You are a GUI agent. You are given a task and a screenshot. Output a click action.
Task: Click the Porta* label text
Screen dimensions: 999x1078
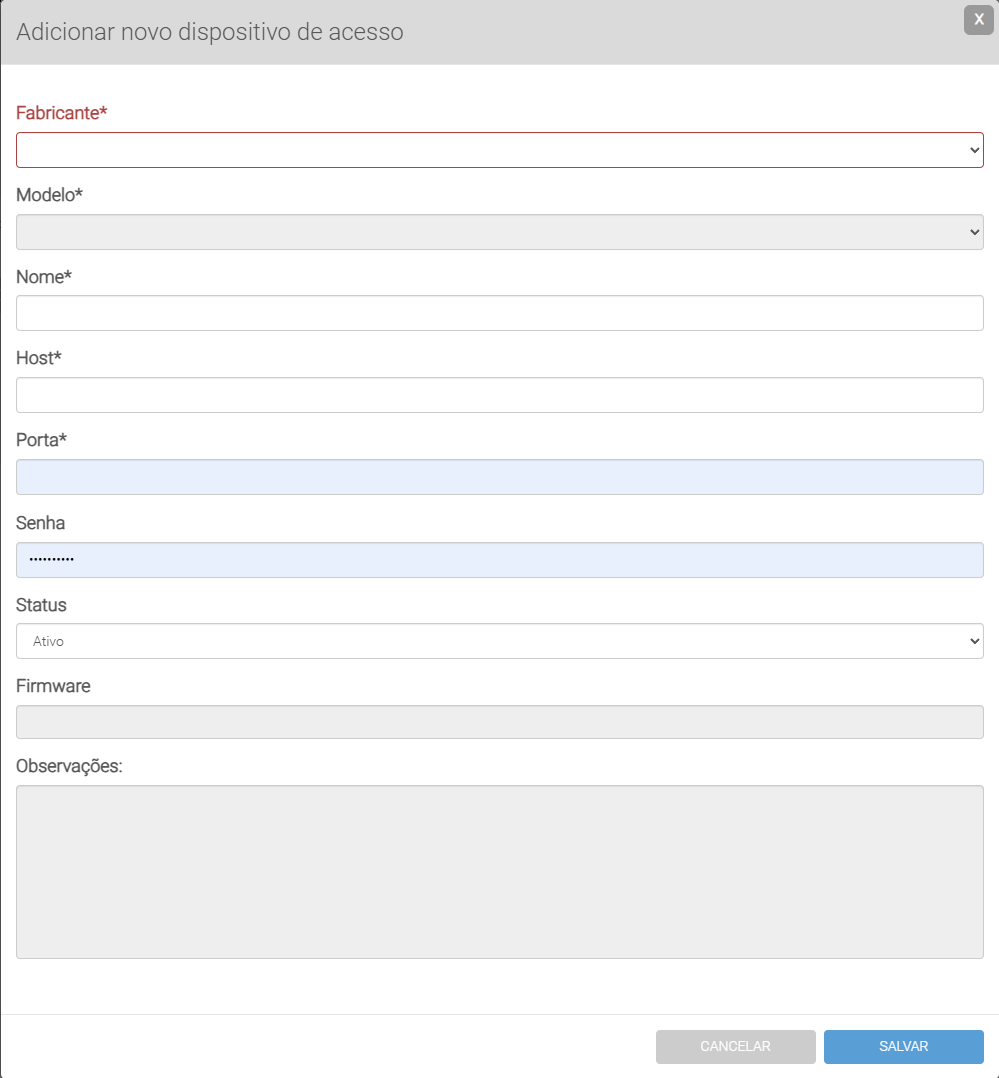[41, 440]
